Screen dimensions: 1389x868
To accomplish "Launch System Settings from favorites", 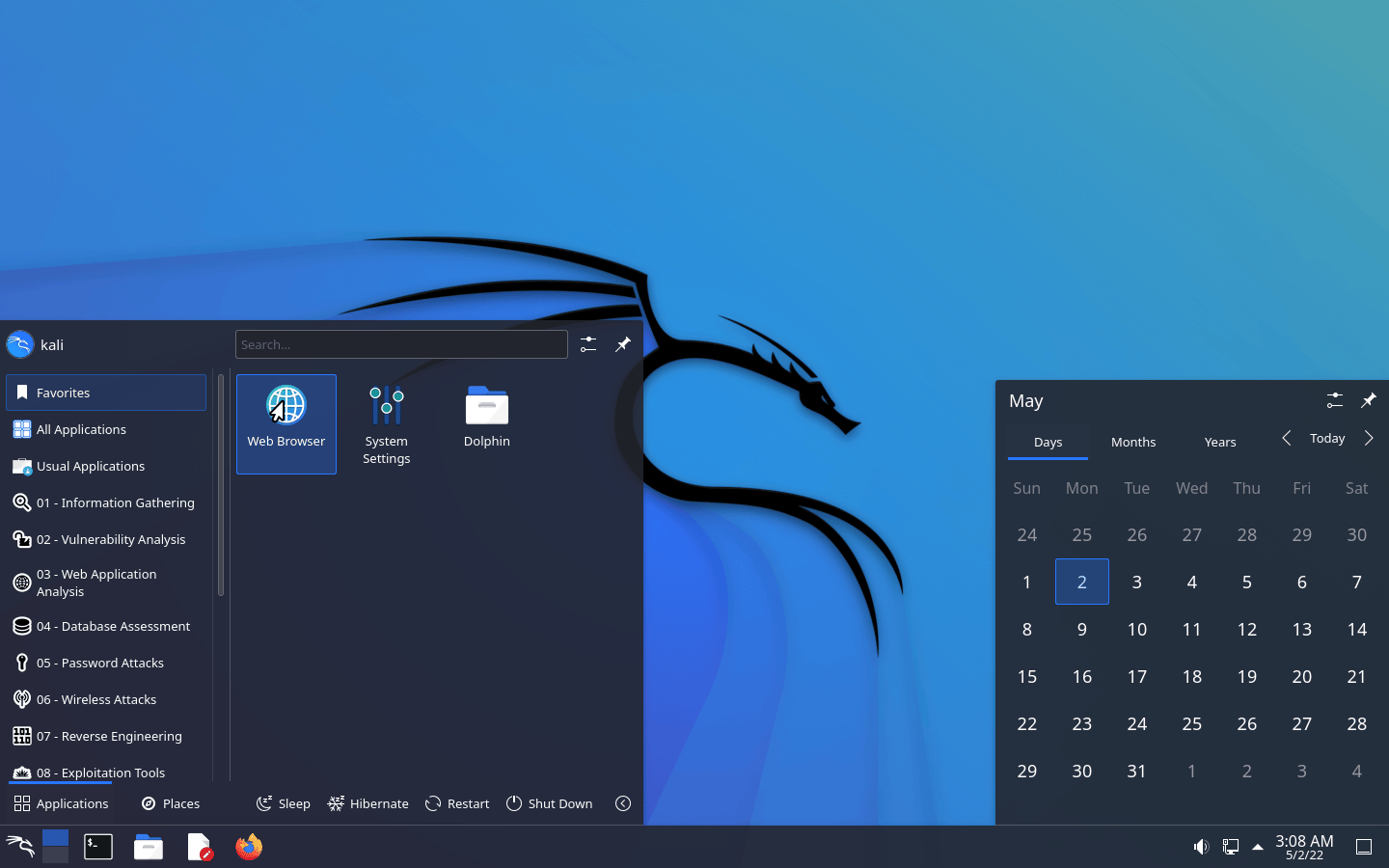I will pos(386,422).
